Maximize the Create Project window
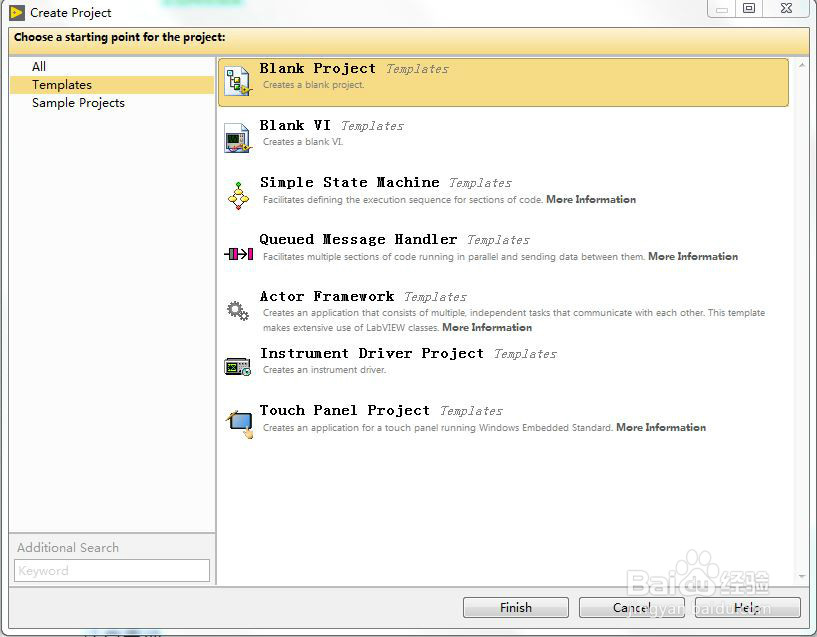The image size is (817, 637). pos(749,8)
